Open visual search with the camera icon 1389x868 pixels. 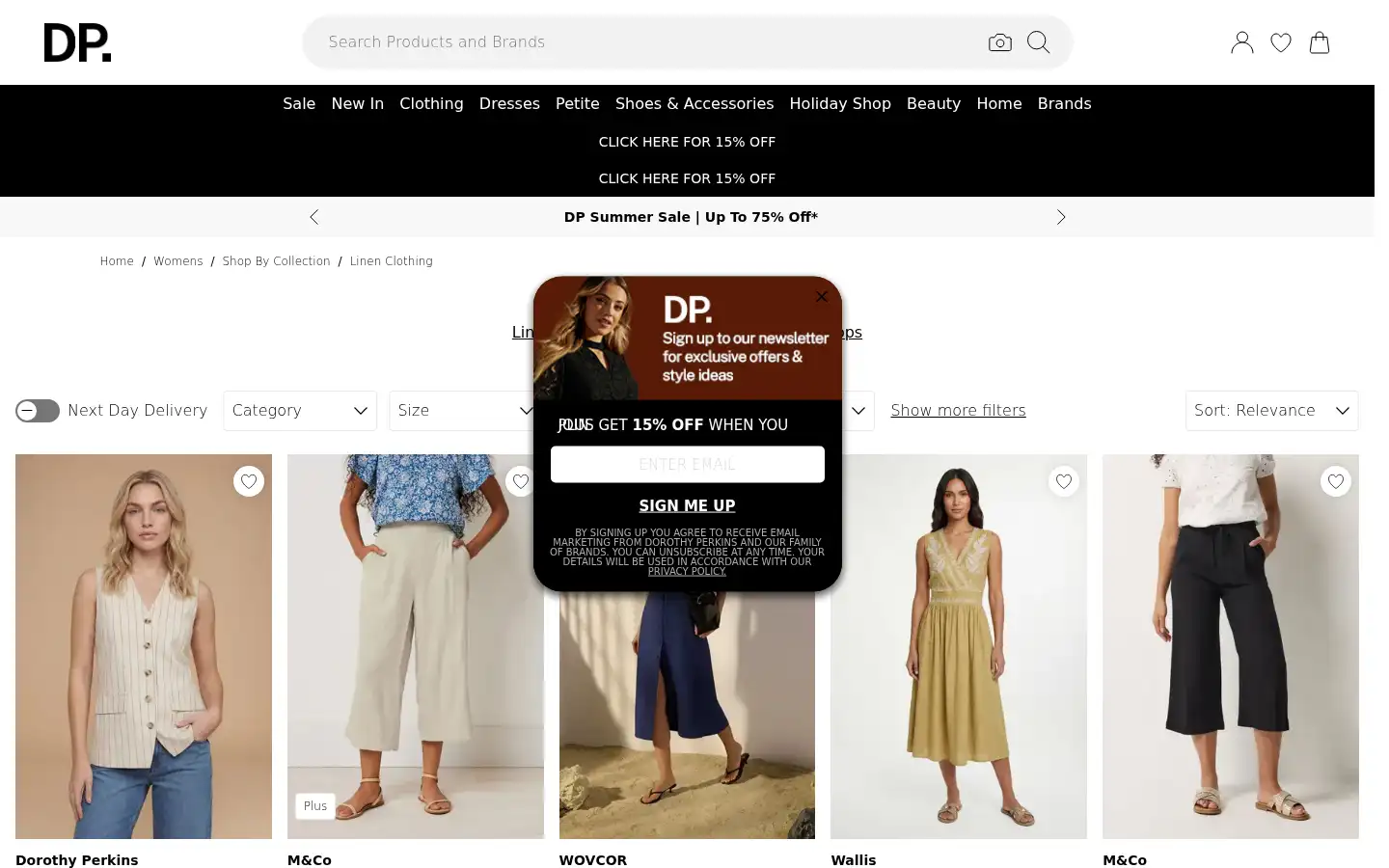1000,42
